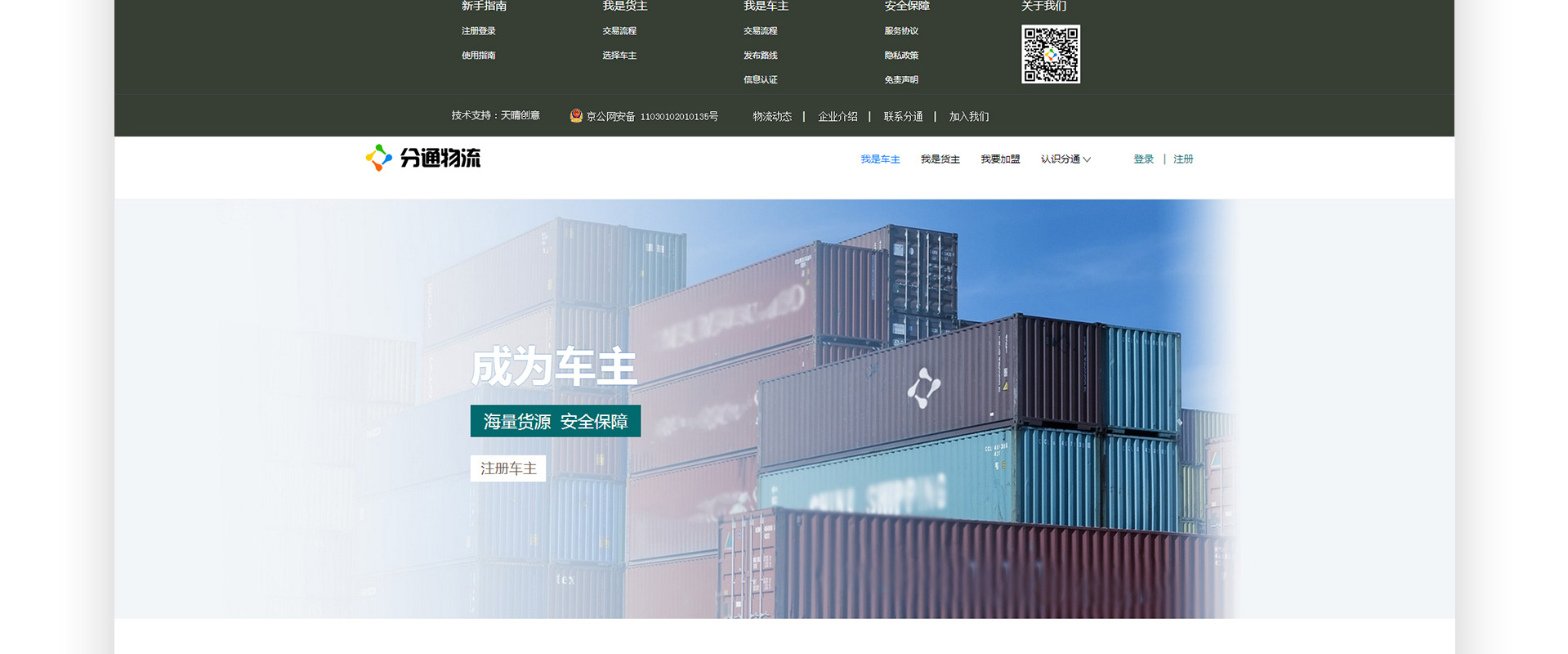Open 使用指南 footer link
Image resolution: width=1568 pixels, height=654 pixels.
click(479, 56)
